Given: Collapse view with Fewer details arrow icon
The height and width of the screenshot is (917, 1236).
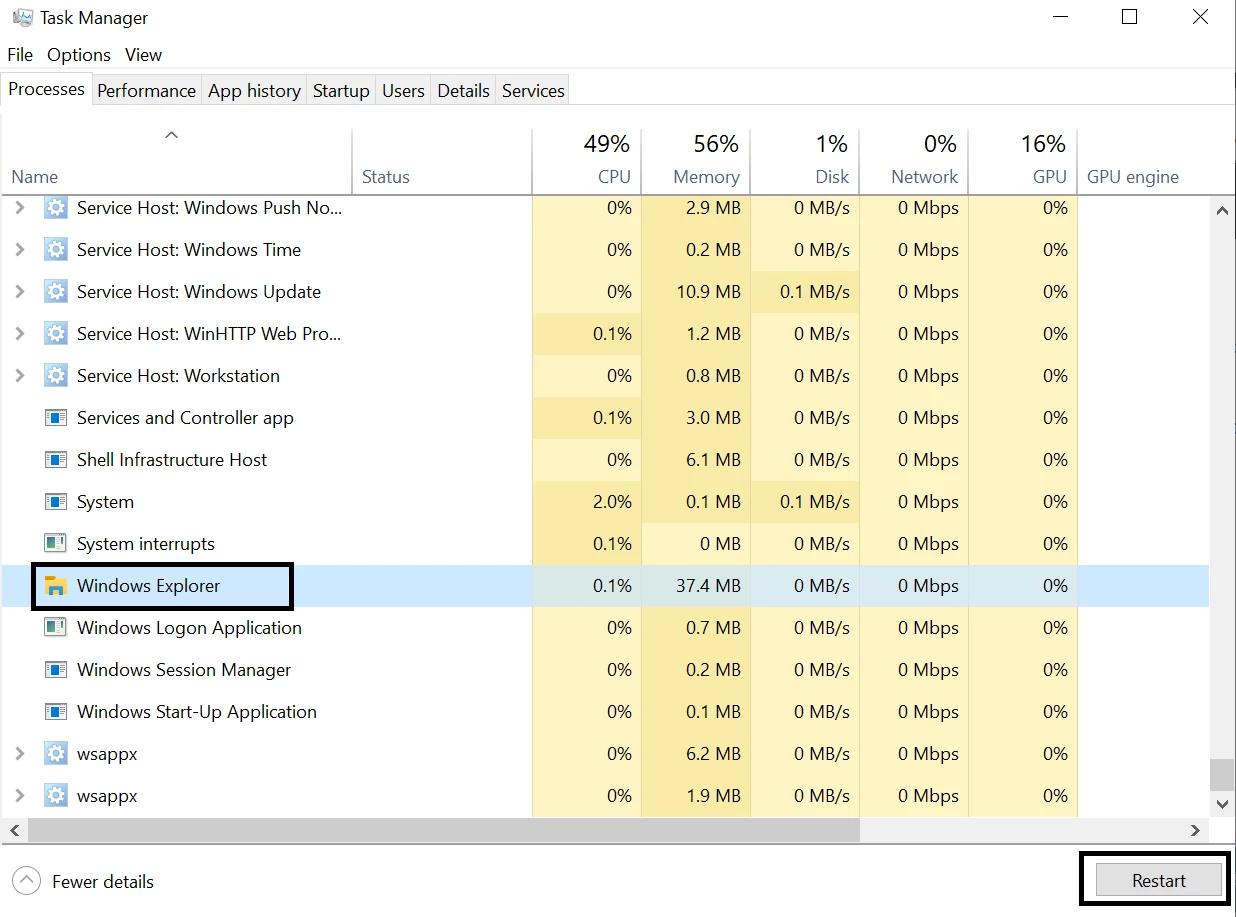Looking at the screenshot, I should coord(26,881).
